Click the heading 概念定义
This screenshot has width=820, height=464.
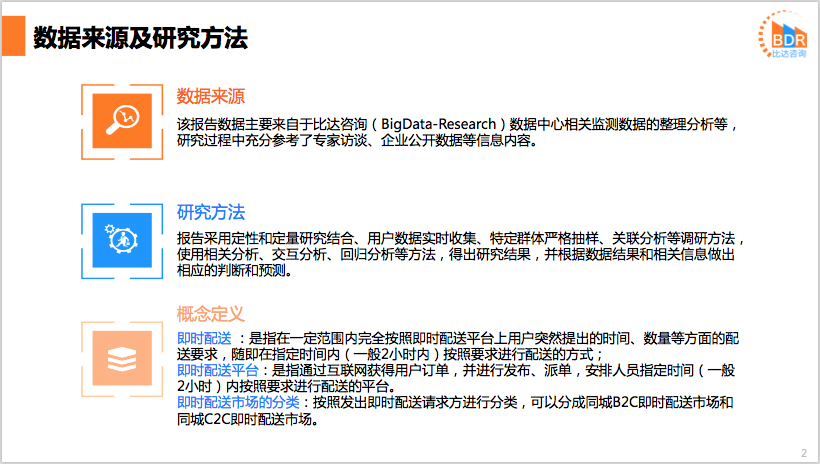[x=211, y=314]
